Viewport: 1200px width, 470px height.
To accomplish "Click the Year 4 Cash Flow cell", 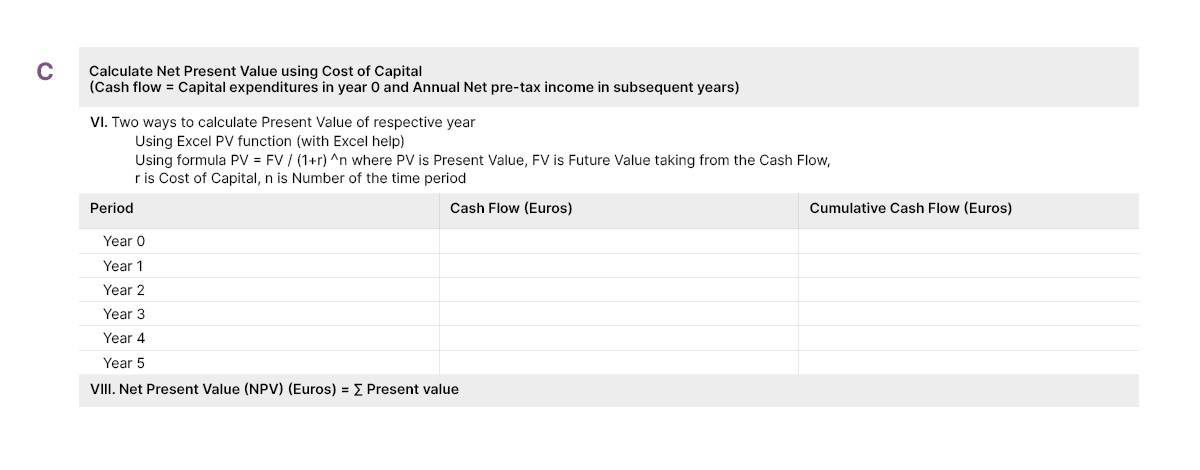I will point(618,338).
